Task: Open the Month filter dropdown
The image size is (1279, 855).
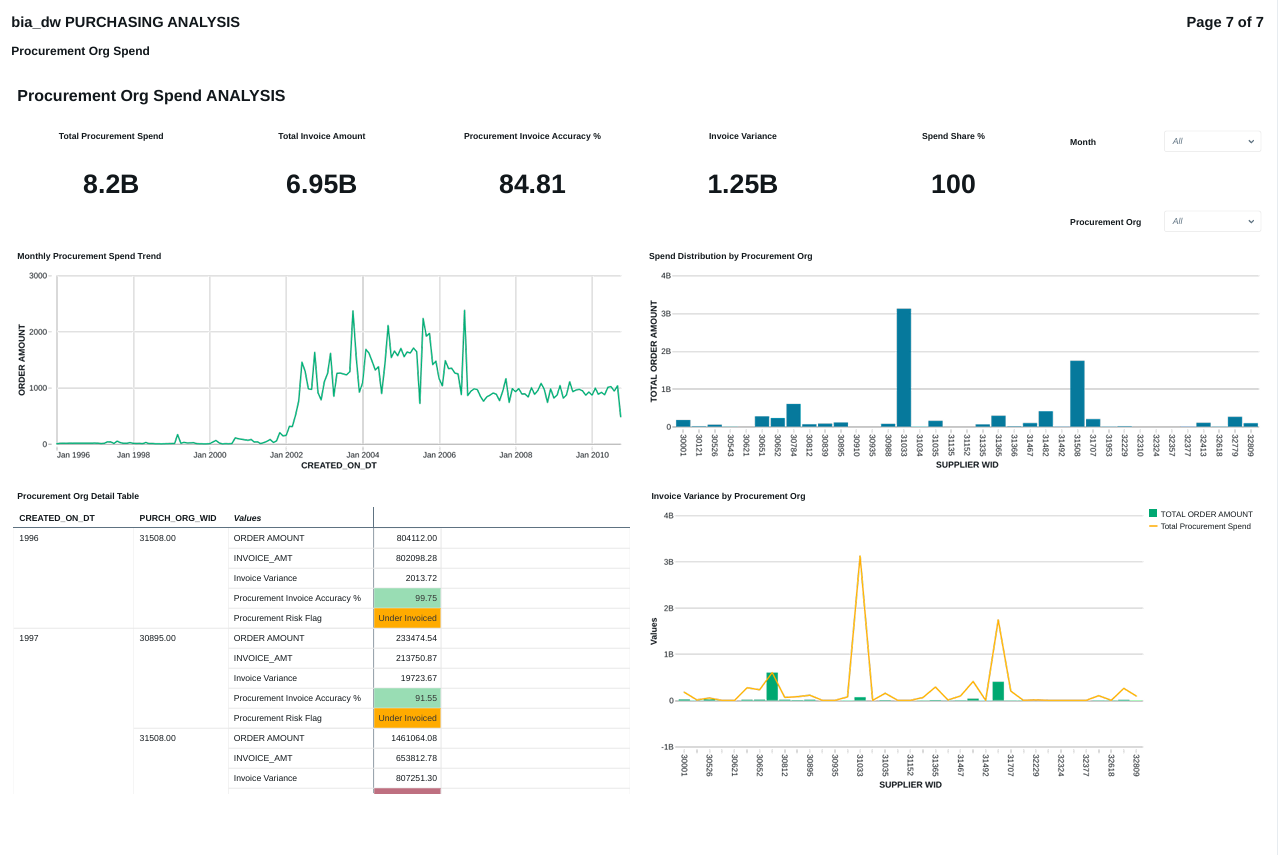Action: (1212, 141)
